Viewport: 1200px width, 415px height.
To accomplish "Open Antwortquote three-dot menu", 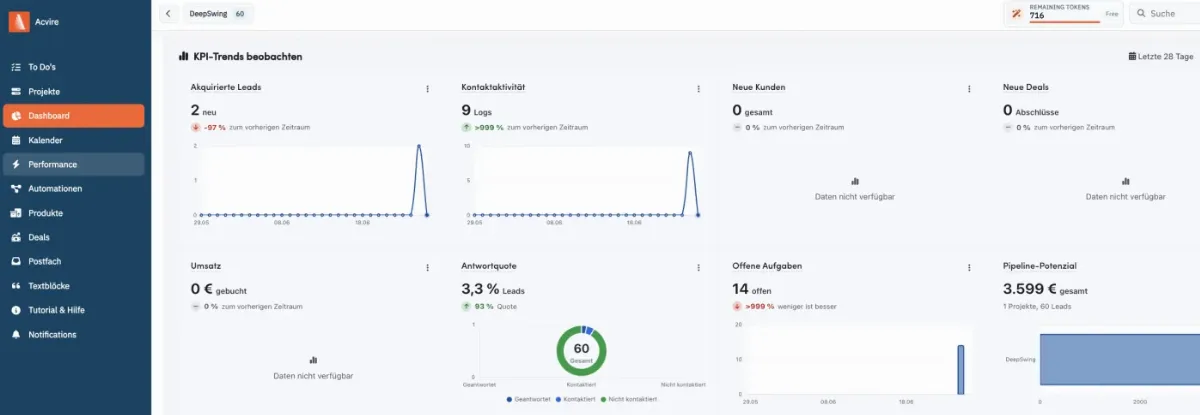I will point(698,268).
